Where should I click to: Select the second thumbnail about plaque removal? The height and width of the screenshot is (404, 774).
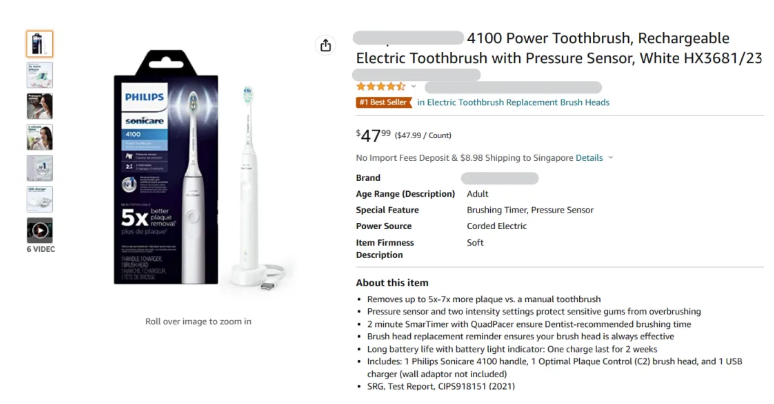[x=40, y=75]
